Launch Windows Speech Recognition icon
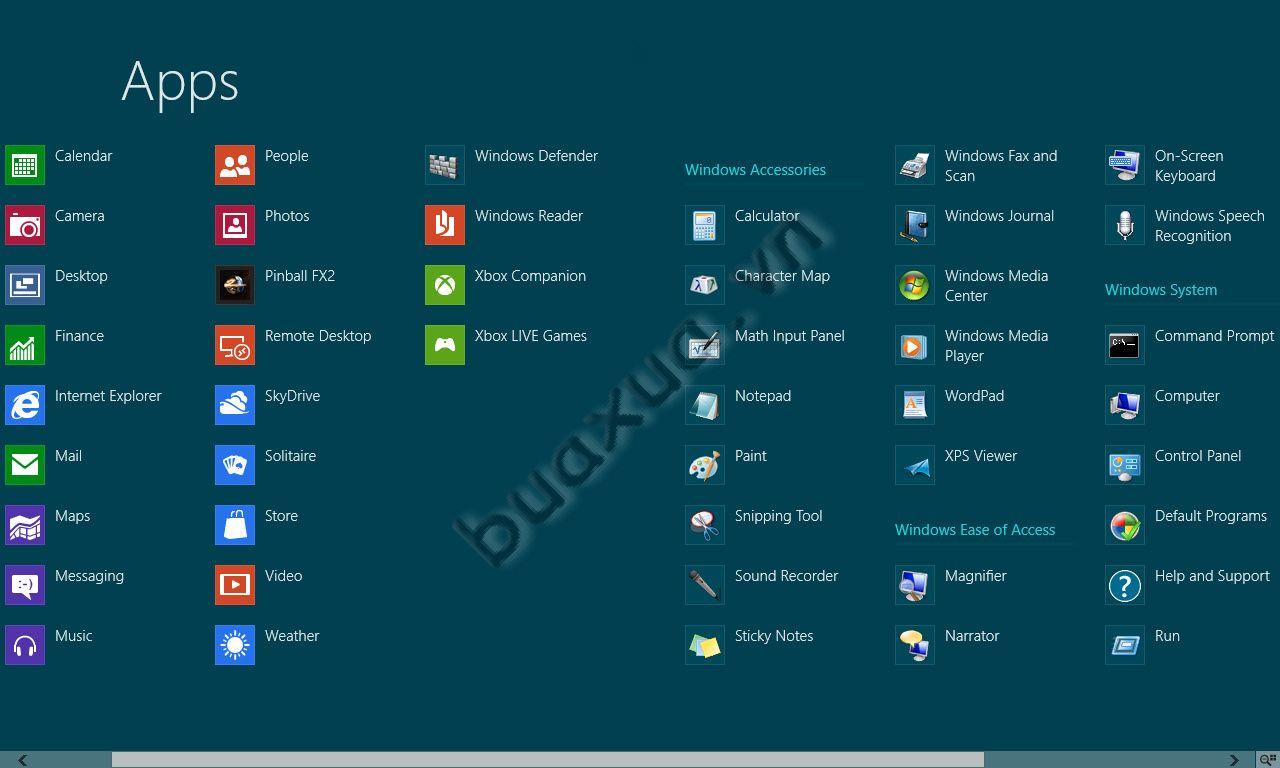This screenshot has height=768, width=1280. [1125, 225]
